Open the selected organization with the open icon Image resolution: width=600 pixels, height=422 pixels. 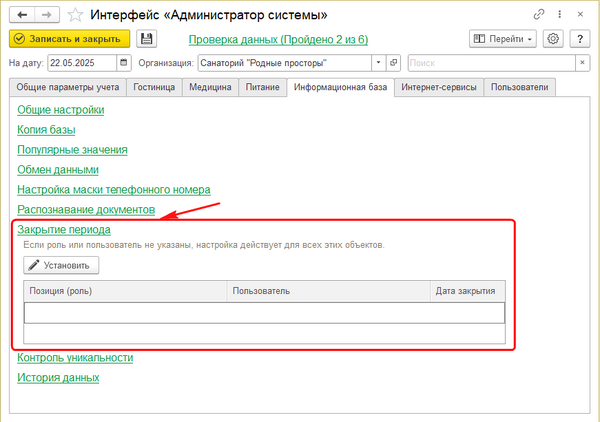pyautogui.click(x=393, y=63)
